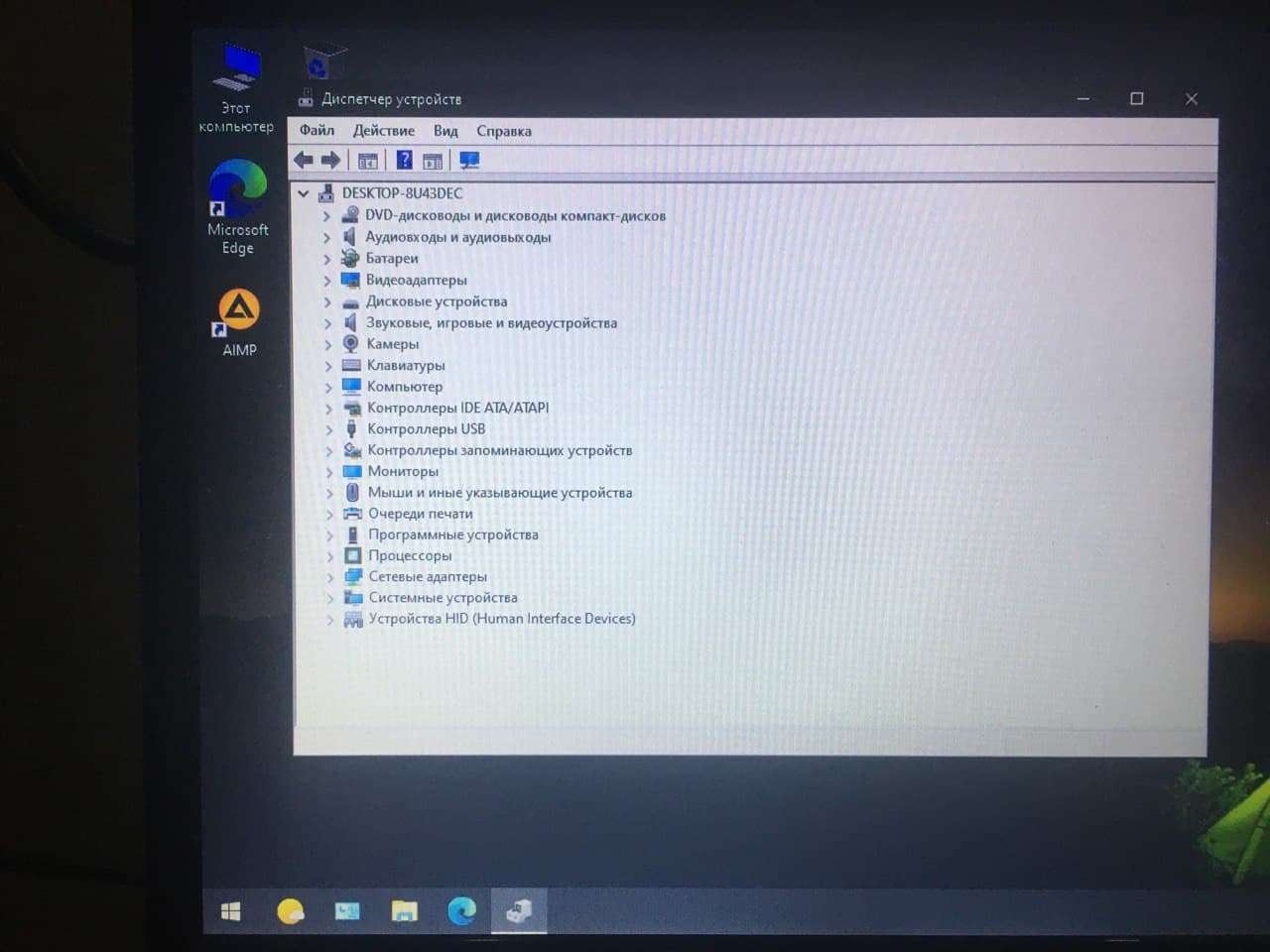Screen dimensions: 1270x952
Task: Expand DVD-дисководы и дисководы компакт-дисков
Action: [326, 215]
